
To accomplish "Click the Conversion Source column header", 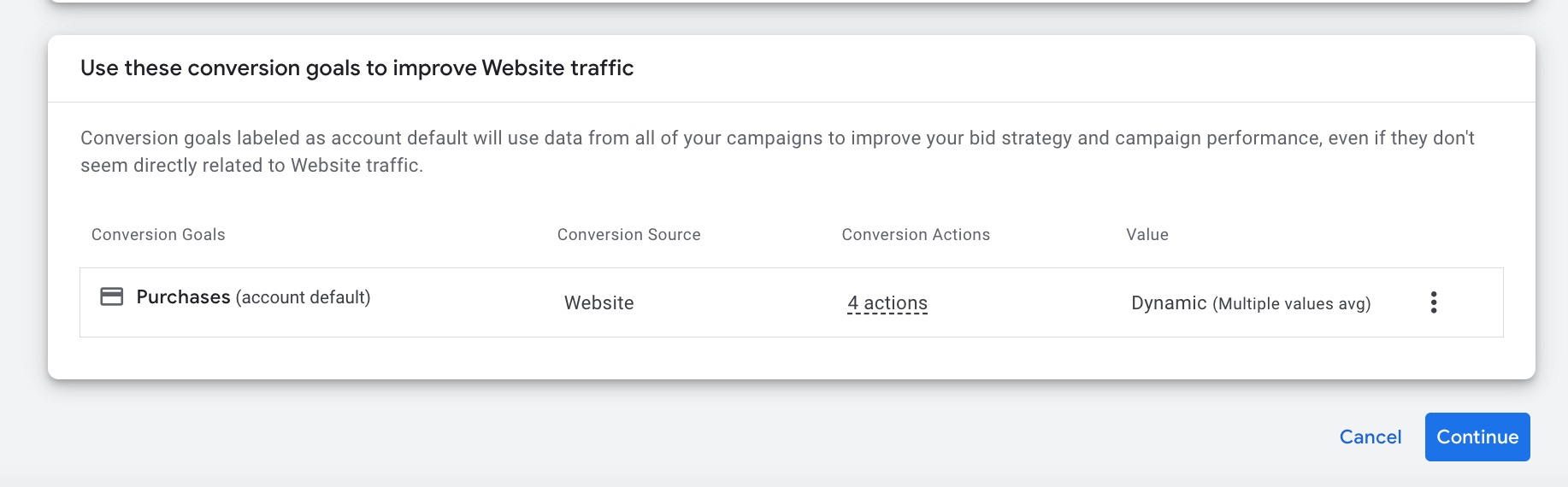I will pyautogui.click(x=629, y=234).
